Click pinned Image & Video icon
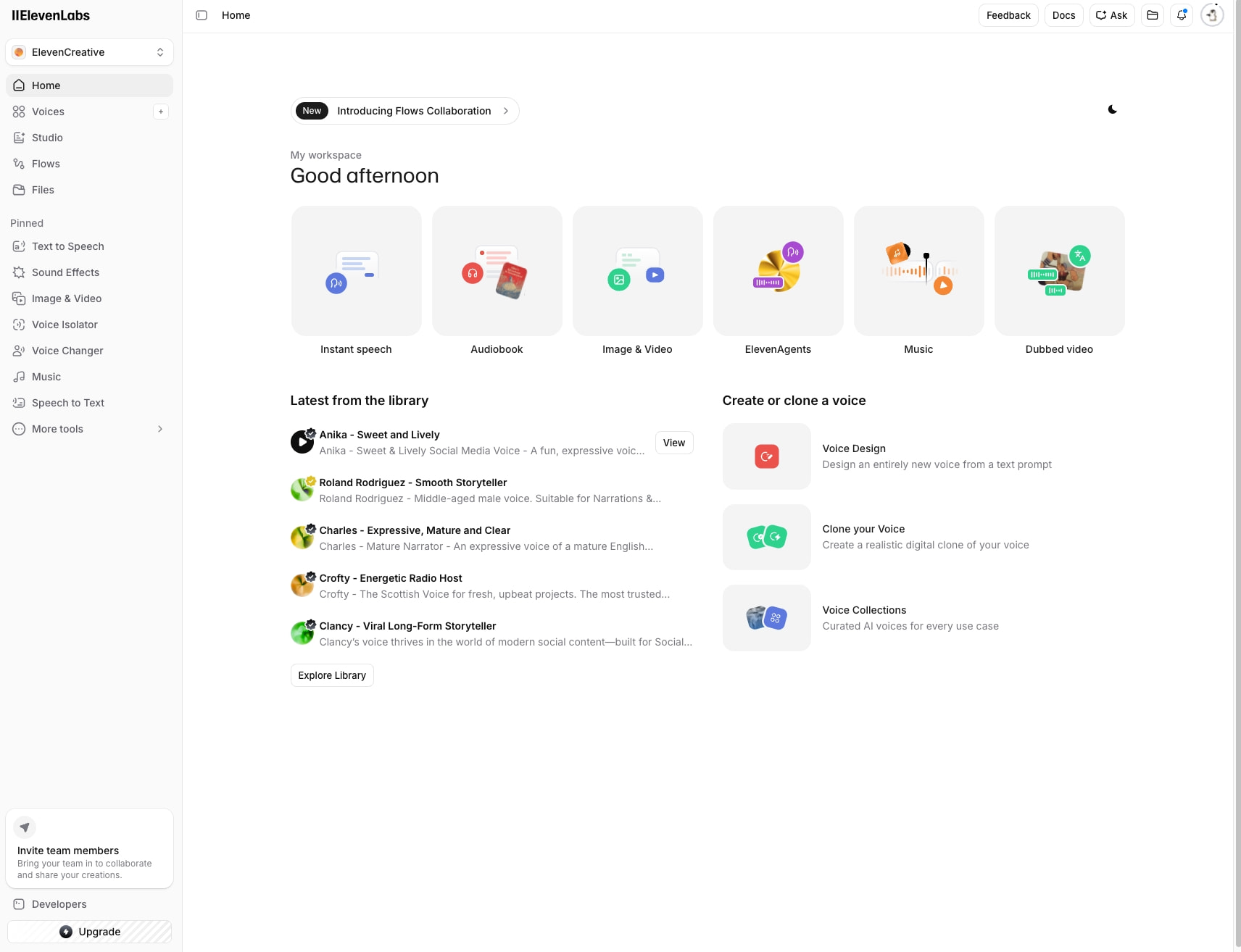 [x=19, y=298]
